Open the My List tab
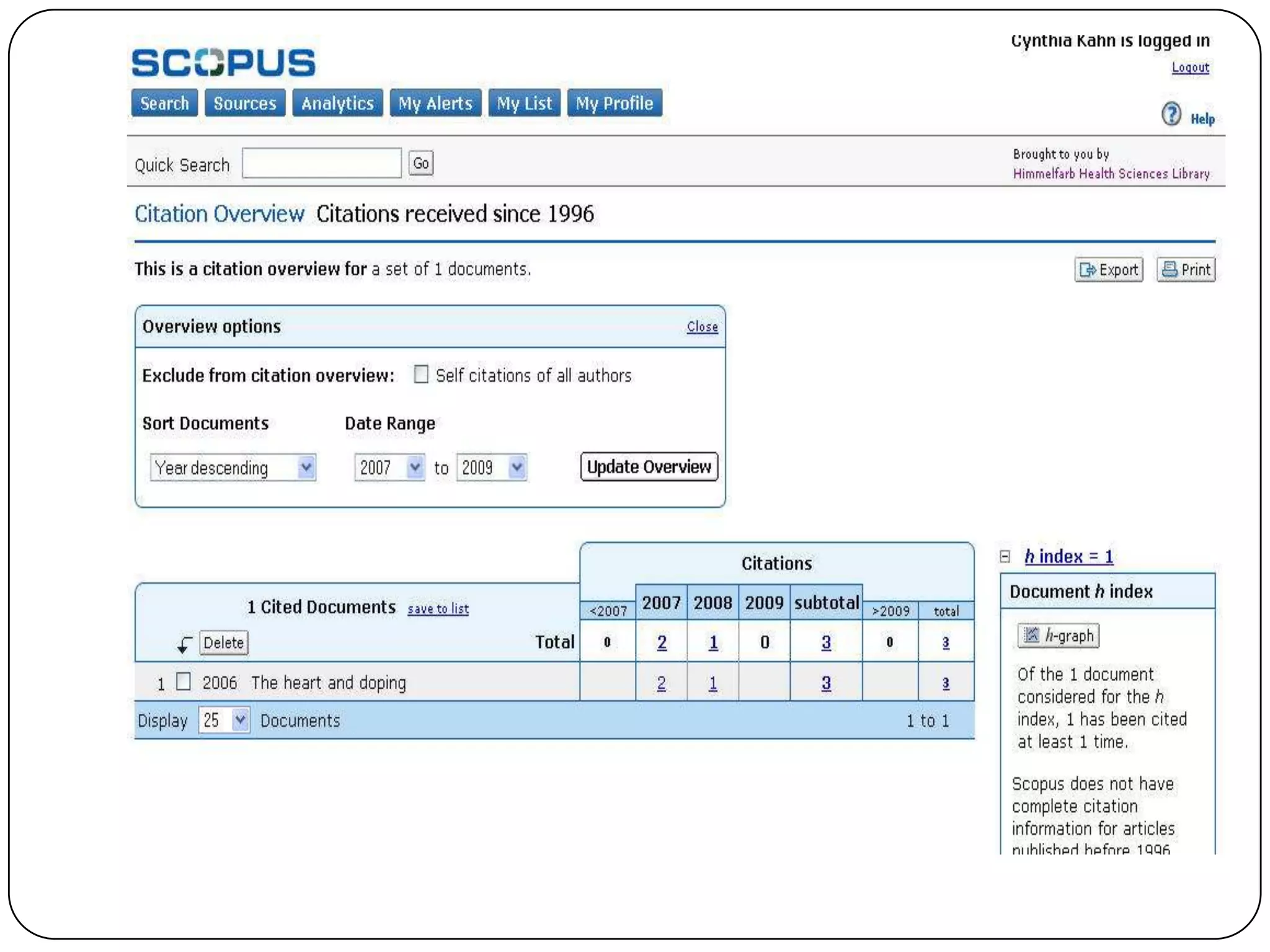Image resolution: width=1270 pixels, height=952 pixels. pos(524,103)
